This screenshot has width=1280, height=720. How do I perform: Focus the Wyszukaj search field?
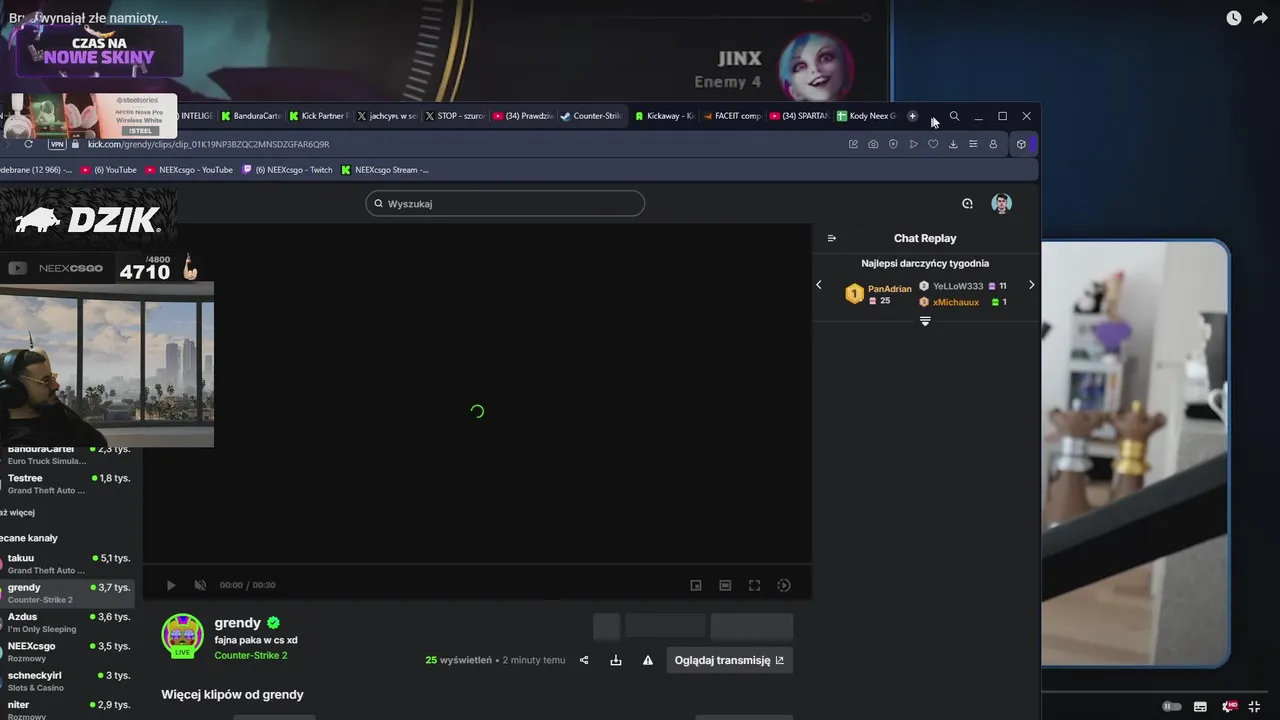click(505, 203)
